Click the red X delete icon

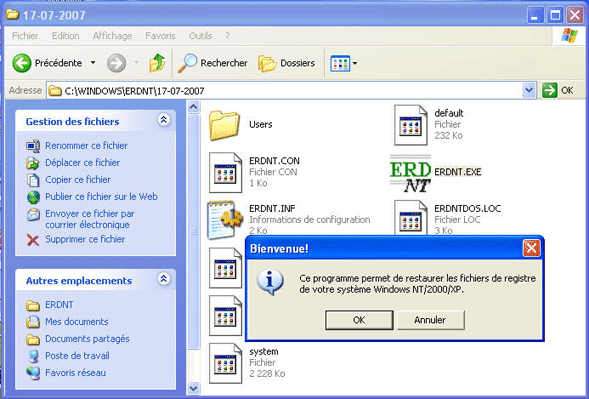pyautogui.click(x=33, y=240)
